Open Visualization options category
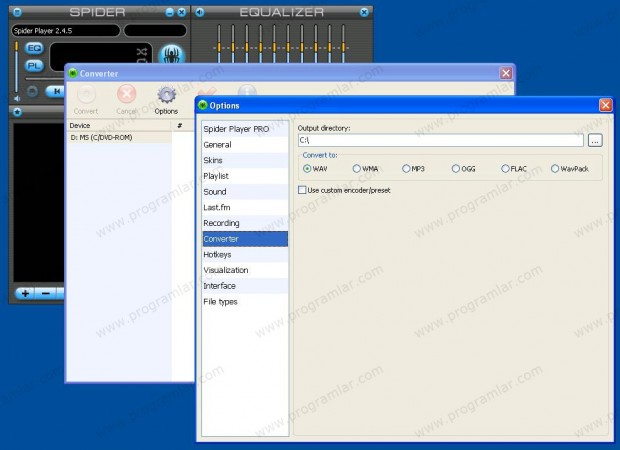Image resolution: width=620 pixels, height=450 pixels. (x=245, y=270)
